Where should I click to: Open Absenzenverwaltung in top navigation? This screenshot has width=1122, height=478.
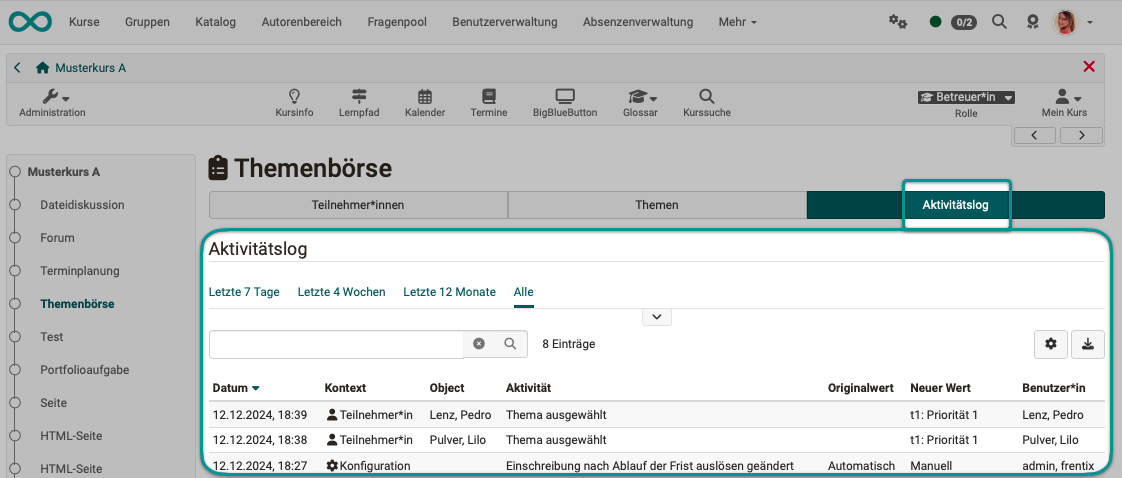coord(638,22)
